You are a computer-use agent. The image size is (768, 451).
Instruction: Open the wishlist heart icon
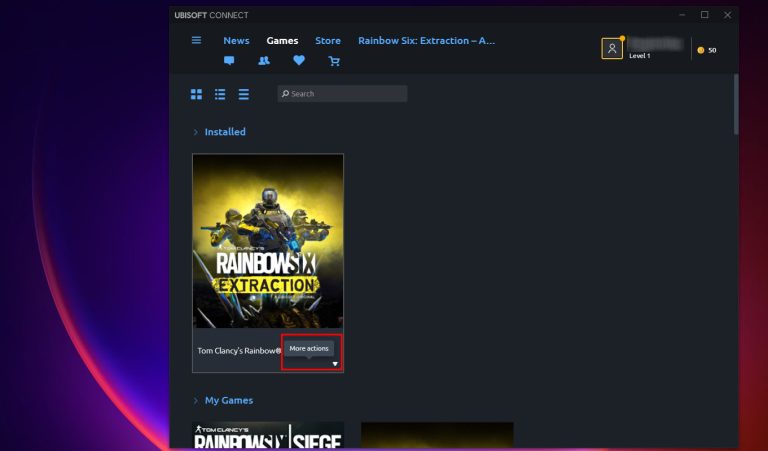(299, 60)
